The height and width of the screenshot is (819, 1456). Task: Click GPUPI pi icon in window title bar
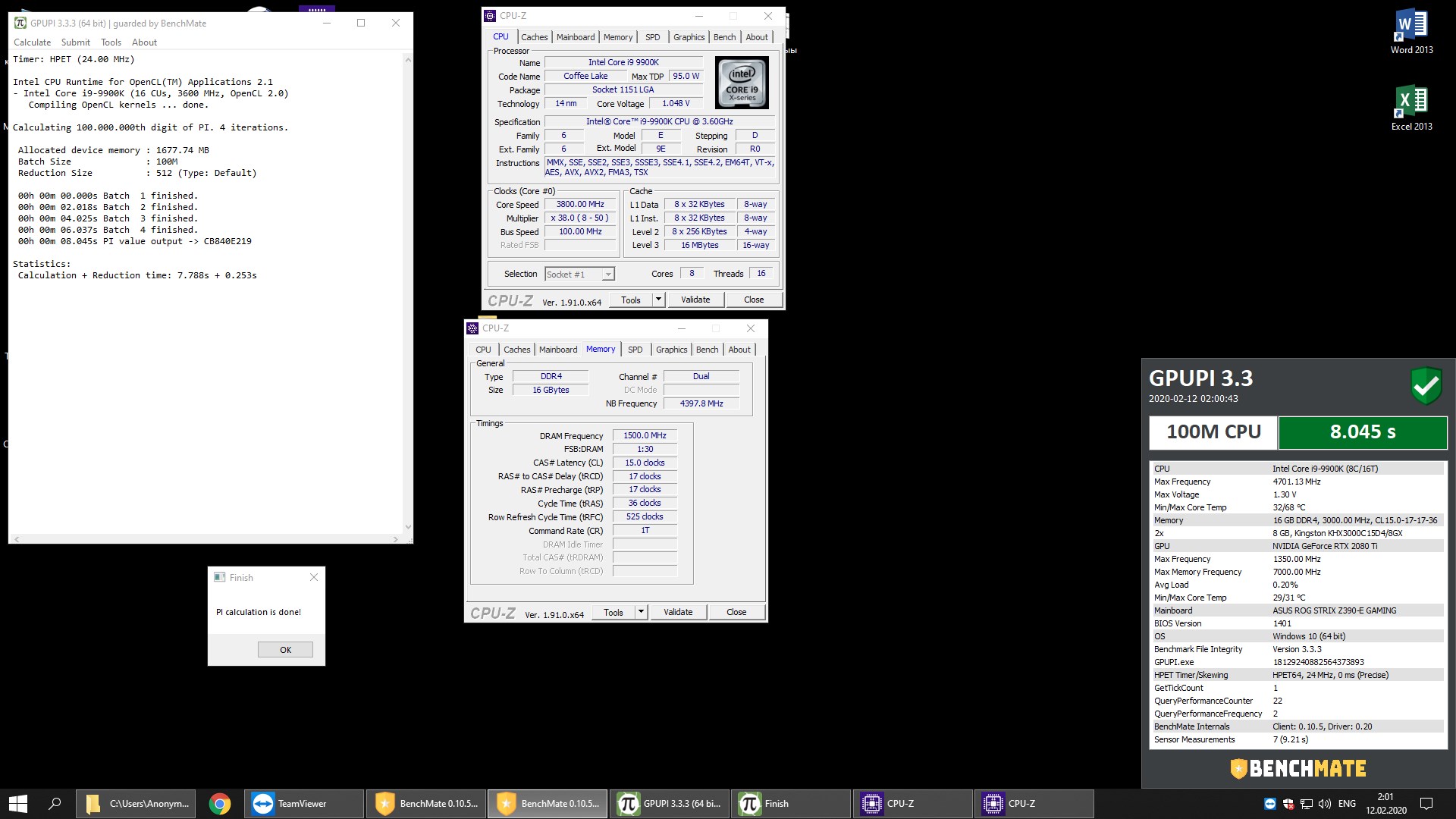[20, 23]
